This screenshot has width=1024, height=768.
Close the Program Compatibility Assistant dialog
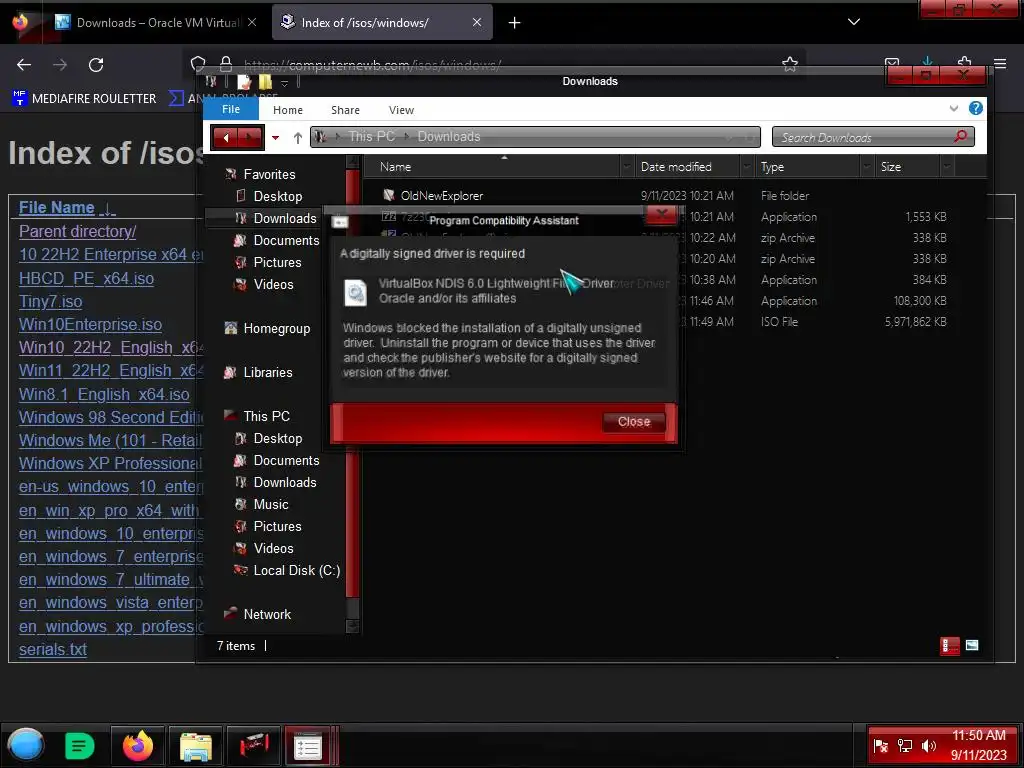point(633,422)
